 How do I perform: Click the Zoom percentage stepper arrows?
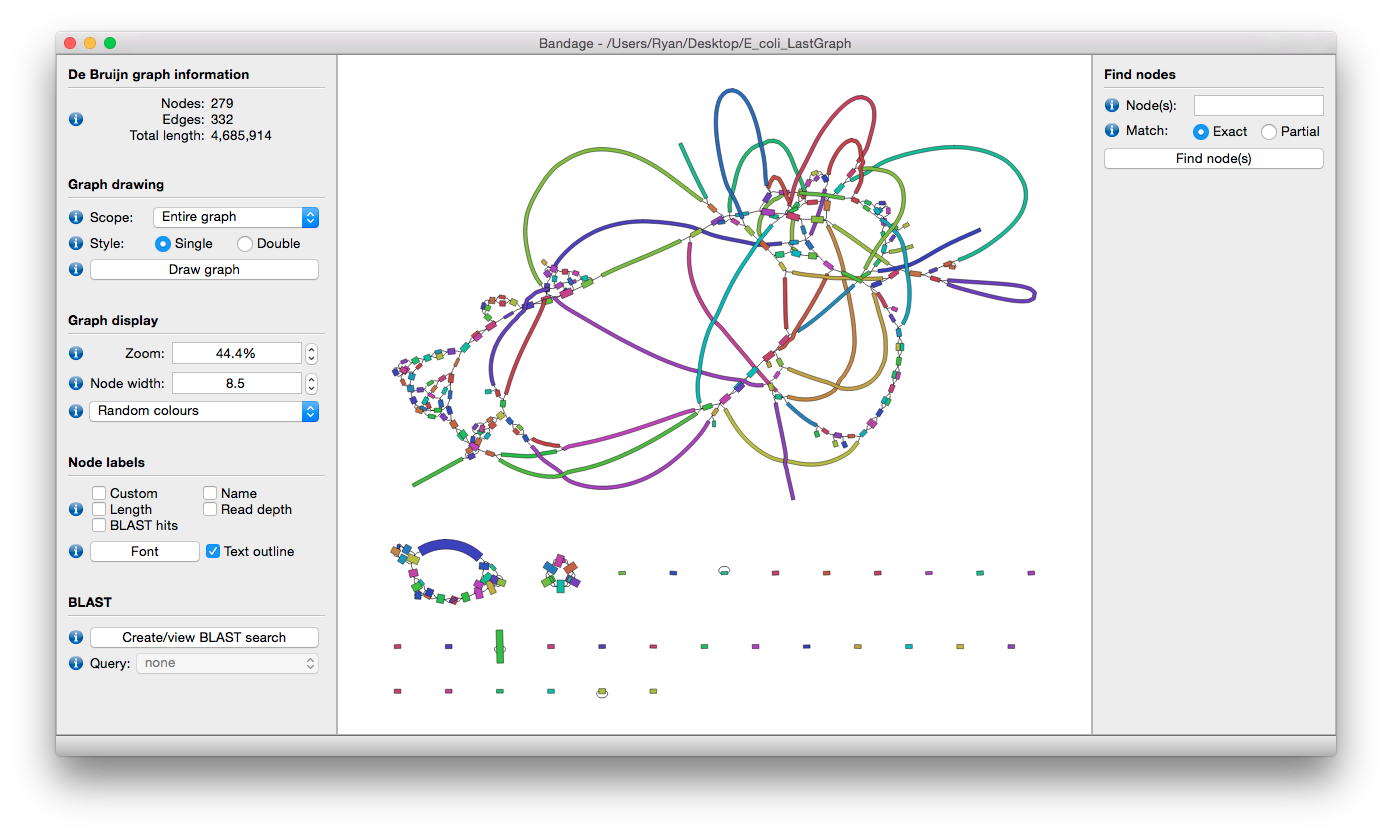(x=311, y=353)
